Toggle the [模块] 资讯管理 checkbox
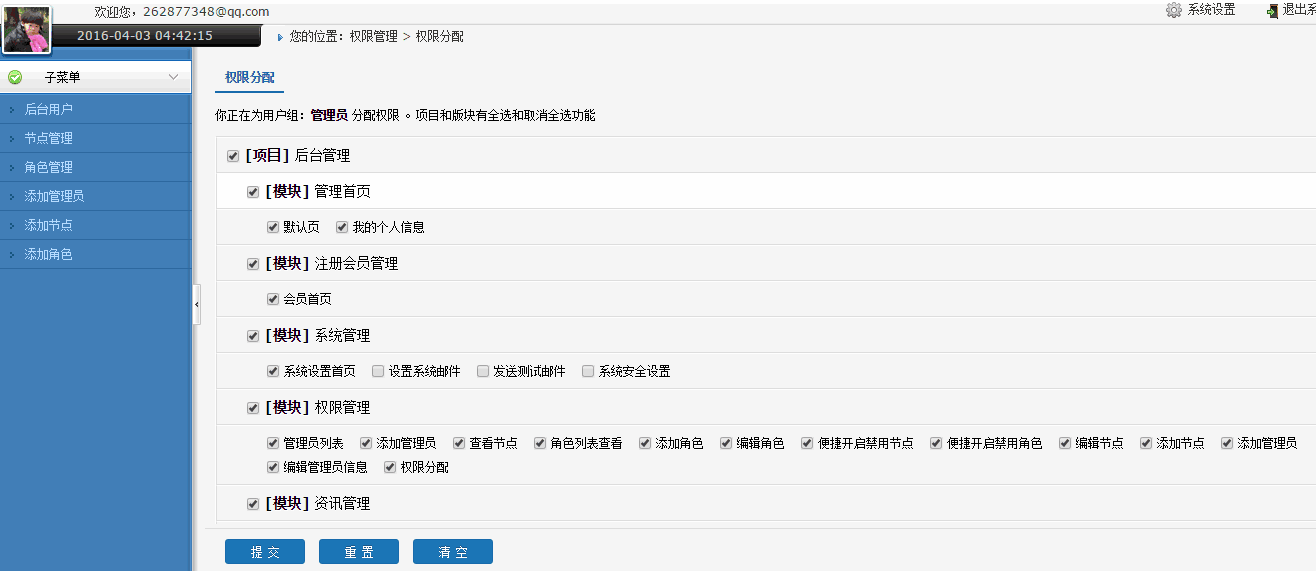Viewport: 1316px width, 571px height. tap(253, 504)
